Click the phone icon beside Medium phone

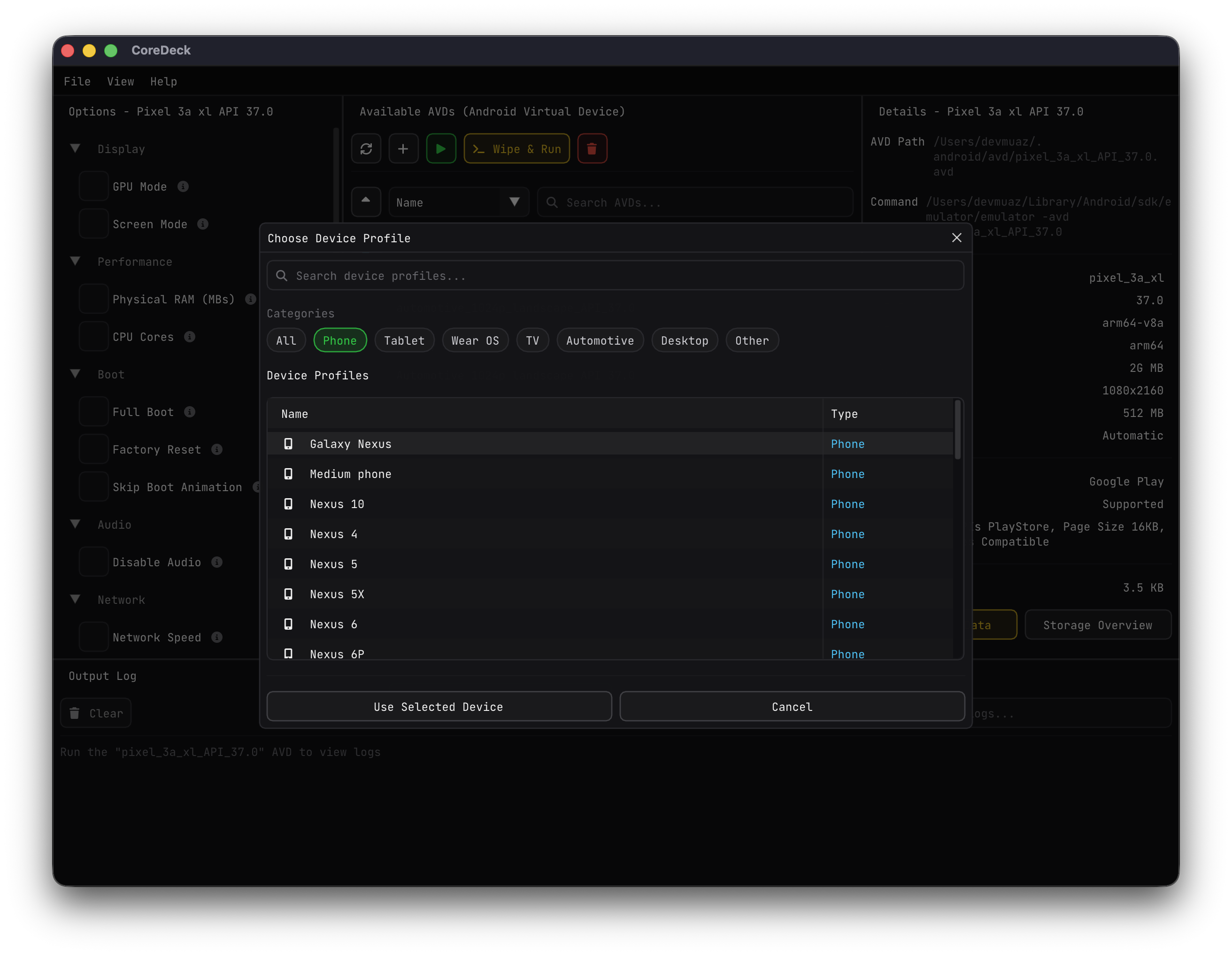click(288, 474)
